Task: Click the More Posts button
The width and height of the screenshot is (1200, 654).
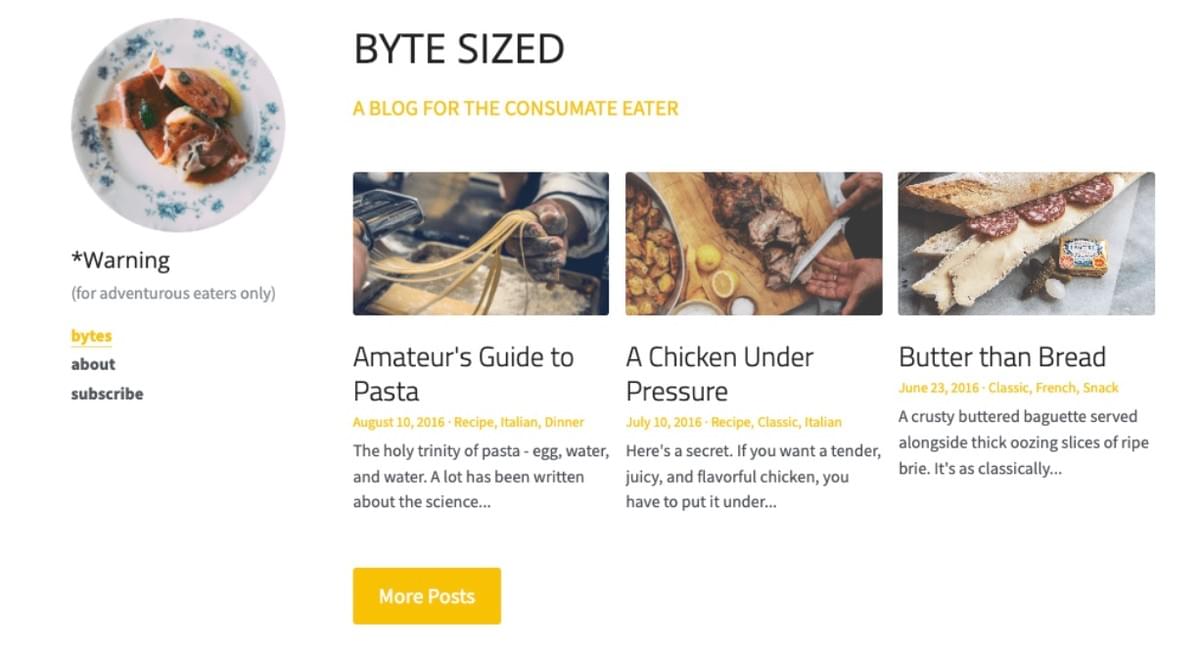Action: coord(427,596)
